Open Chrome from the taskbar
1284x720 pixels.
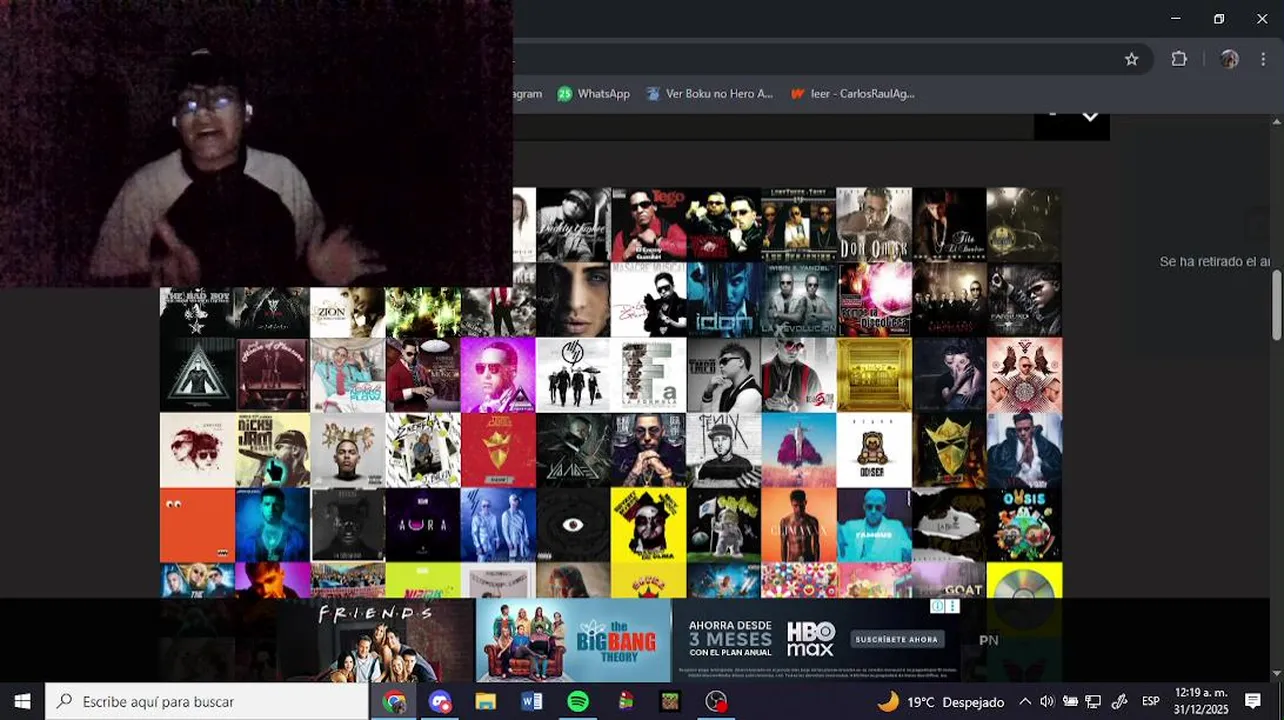(395, 702)
